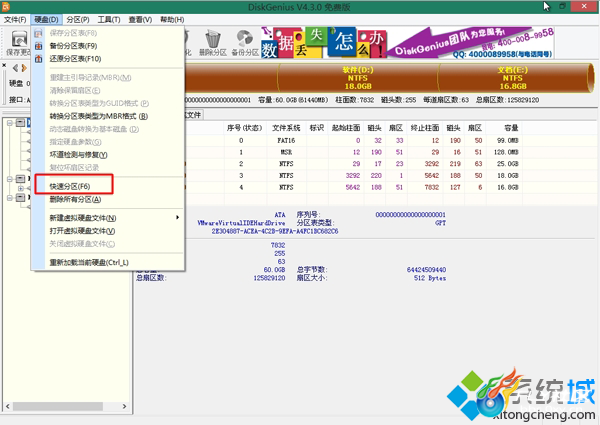Click the VMwareVirtualIDEHardDrive model text
This screenshot has width=600, height=425.
click(x=241, y=223)
